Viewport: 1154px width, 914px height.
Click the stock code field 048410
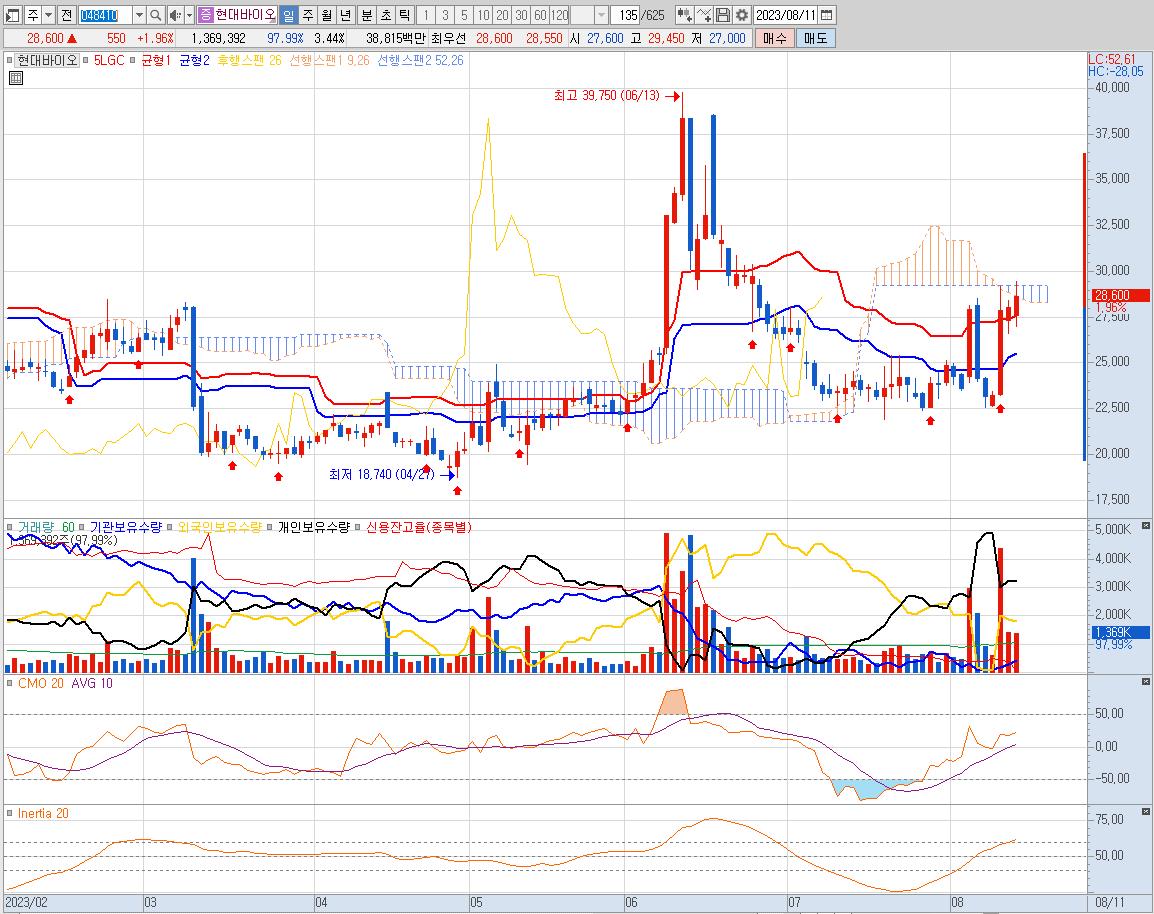click(105, 15)
